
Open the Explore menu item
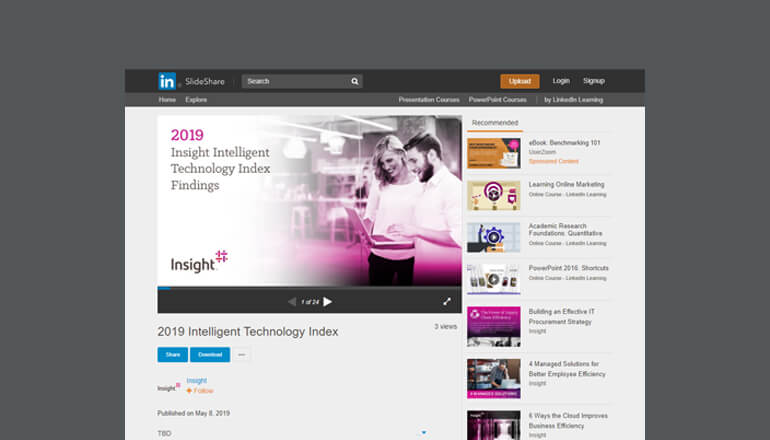pyautogui.click(x=196, y=100)
